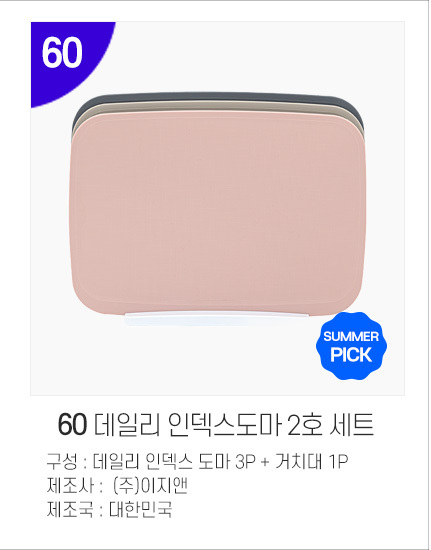This screenshot has height=550, width=431.
Task: Click the manufacturer name (주)이지앤
Action: click(x=150, y=486)
